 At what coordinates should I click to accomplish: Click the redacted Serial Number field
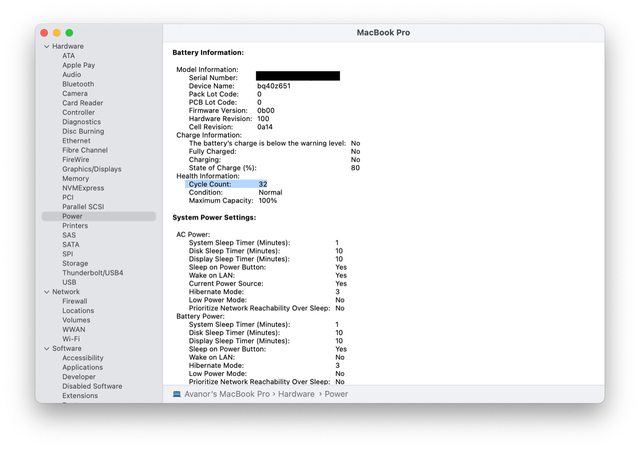pyautogui.click(x=298, y=76)
